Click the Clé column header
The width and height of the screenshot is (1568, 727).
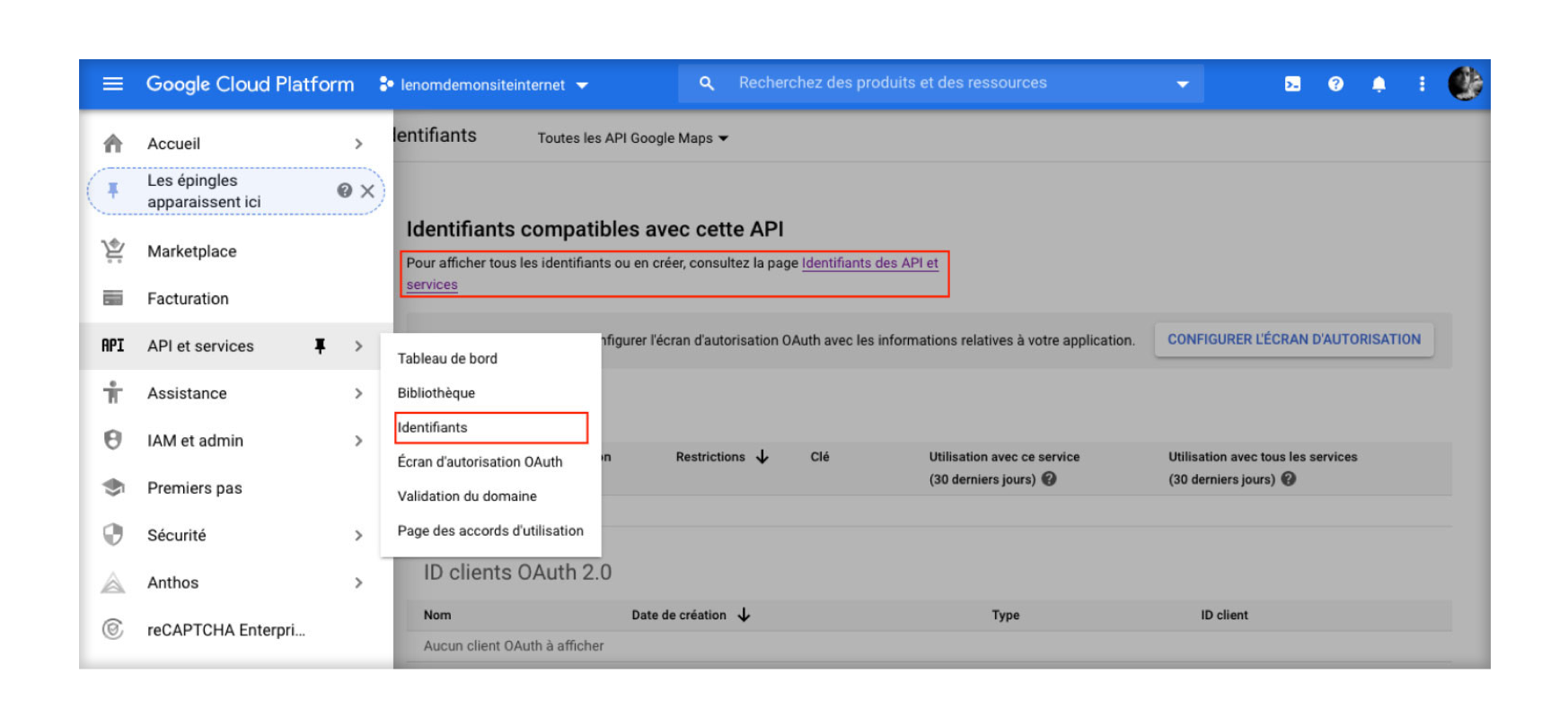(x=820, y=457)
